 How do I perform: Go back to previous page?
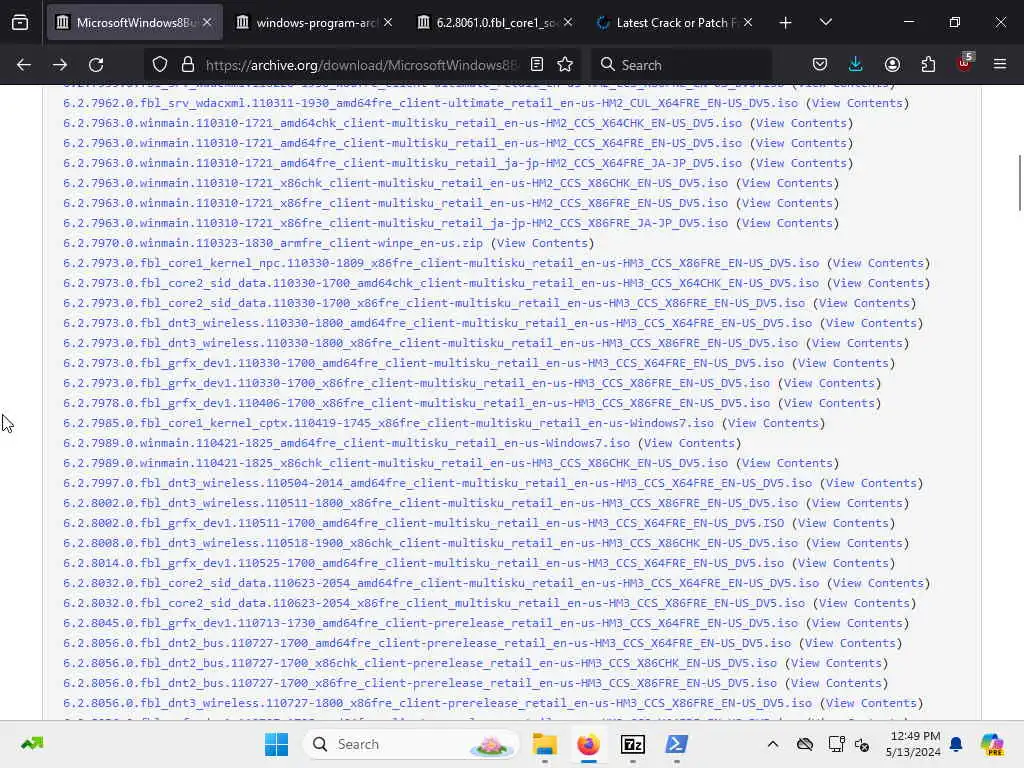point(24,65)
